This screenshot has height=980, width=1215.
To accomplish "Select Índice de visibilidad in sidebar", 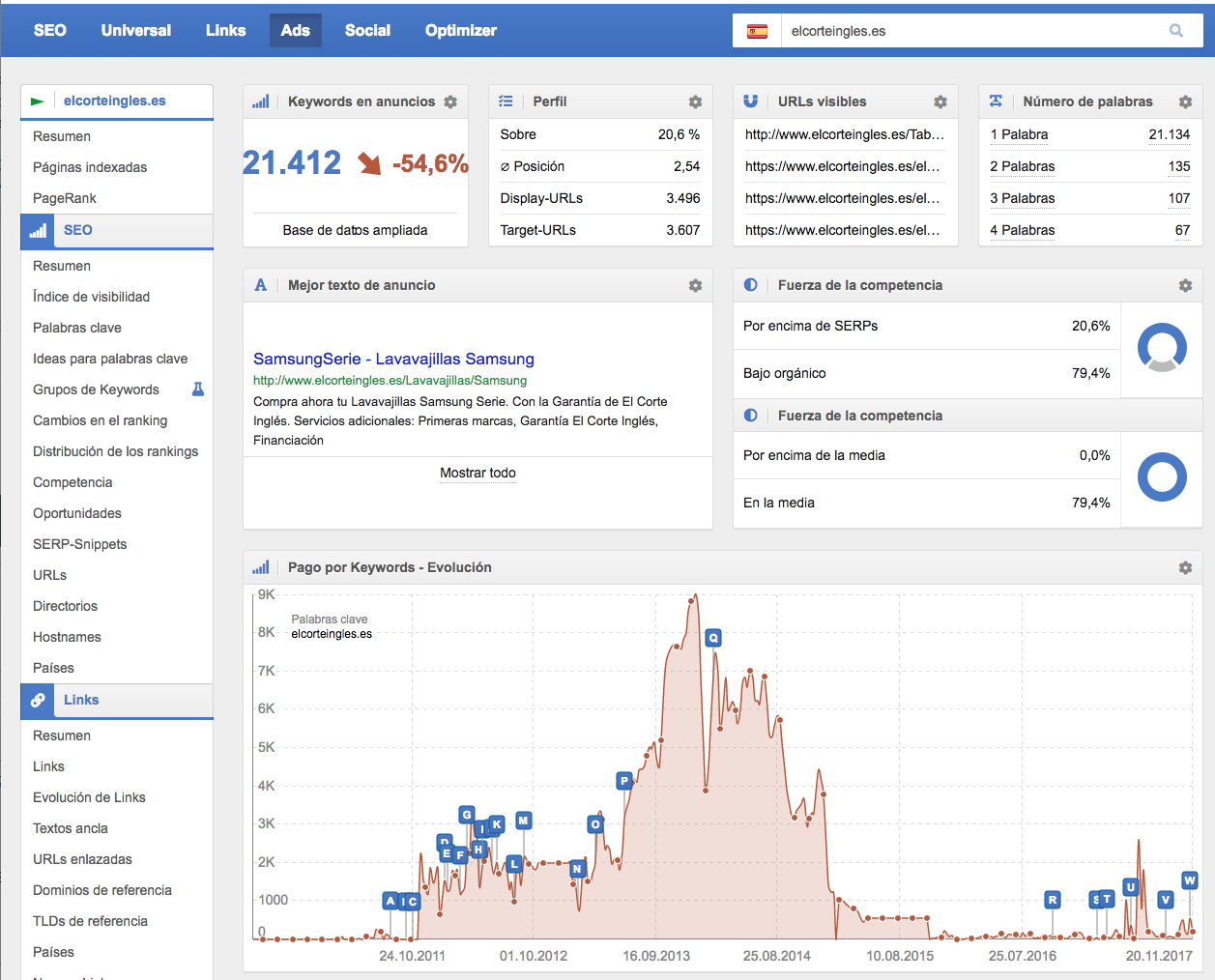I will click(x=91, y=297).
